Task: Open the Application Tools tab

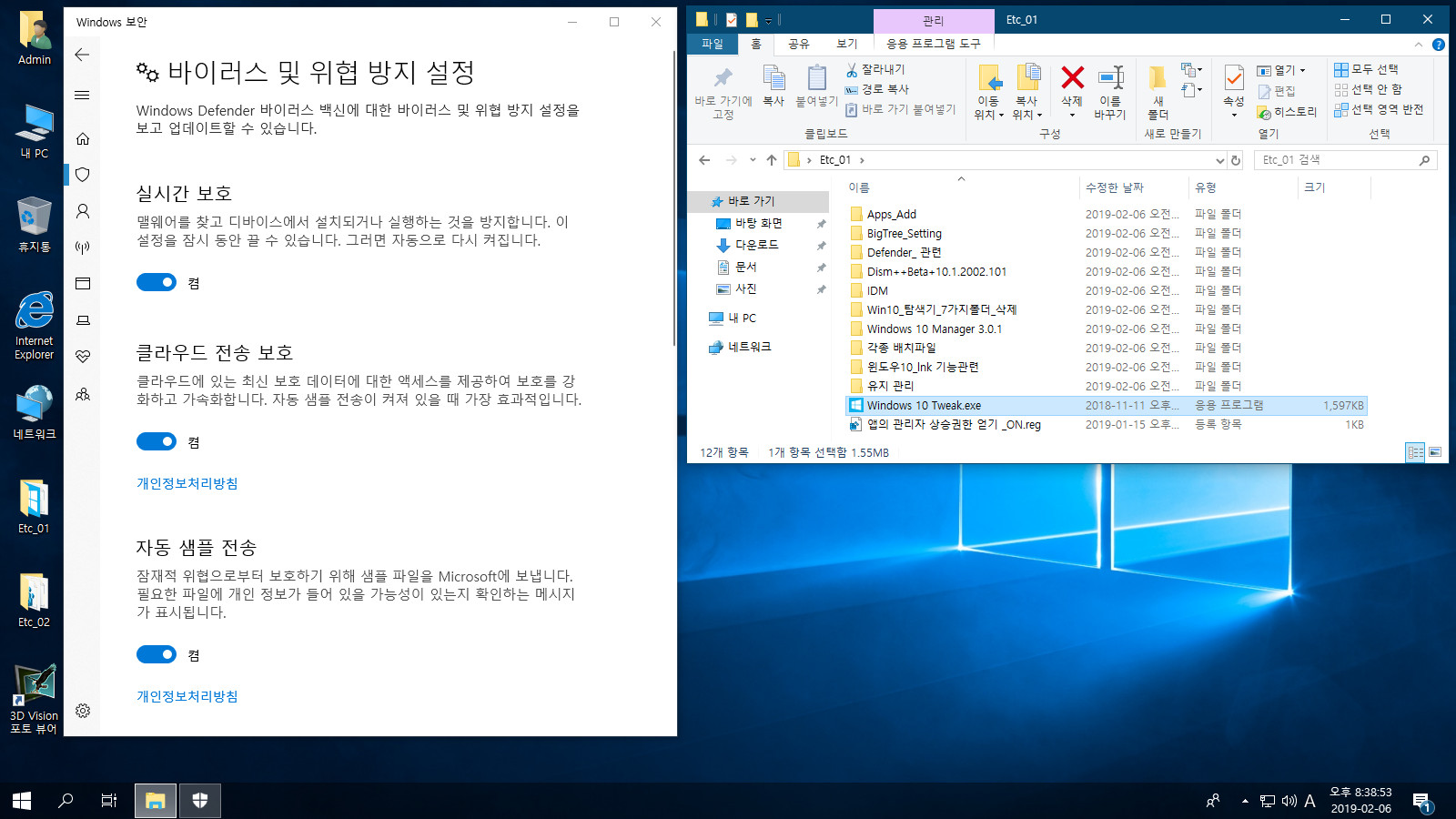Action: click(934, 44)
